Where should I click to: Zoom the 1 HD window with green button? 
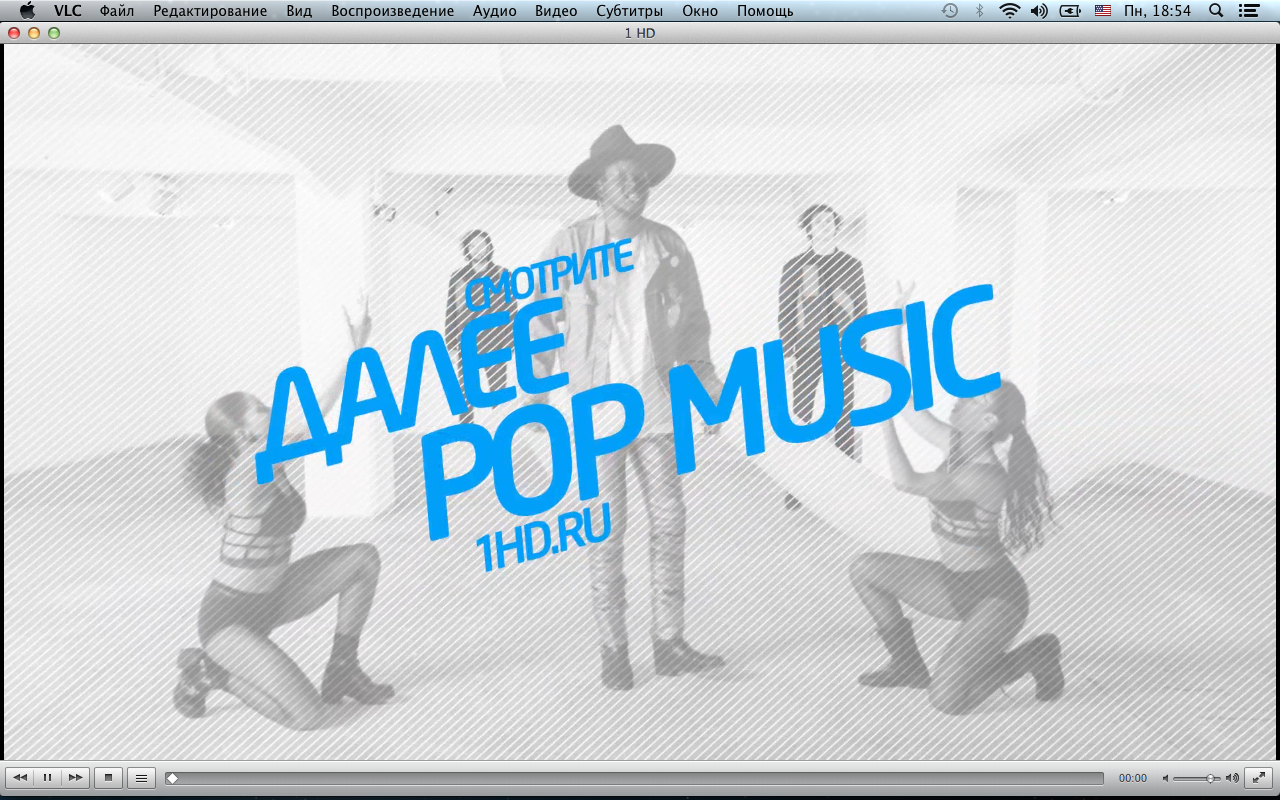(54, 33)
